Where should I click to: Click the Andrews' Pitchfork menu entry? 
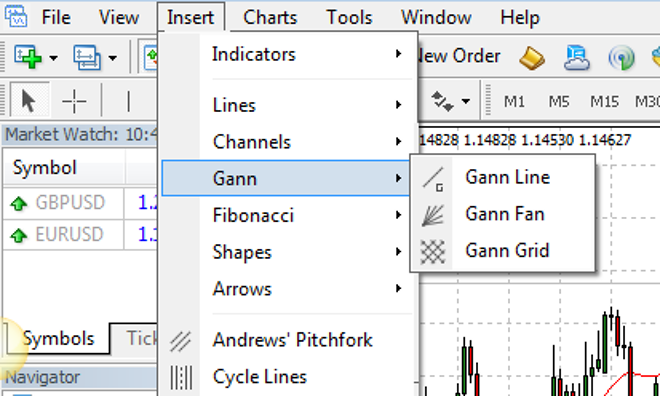point(288,340)
